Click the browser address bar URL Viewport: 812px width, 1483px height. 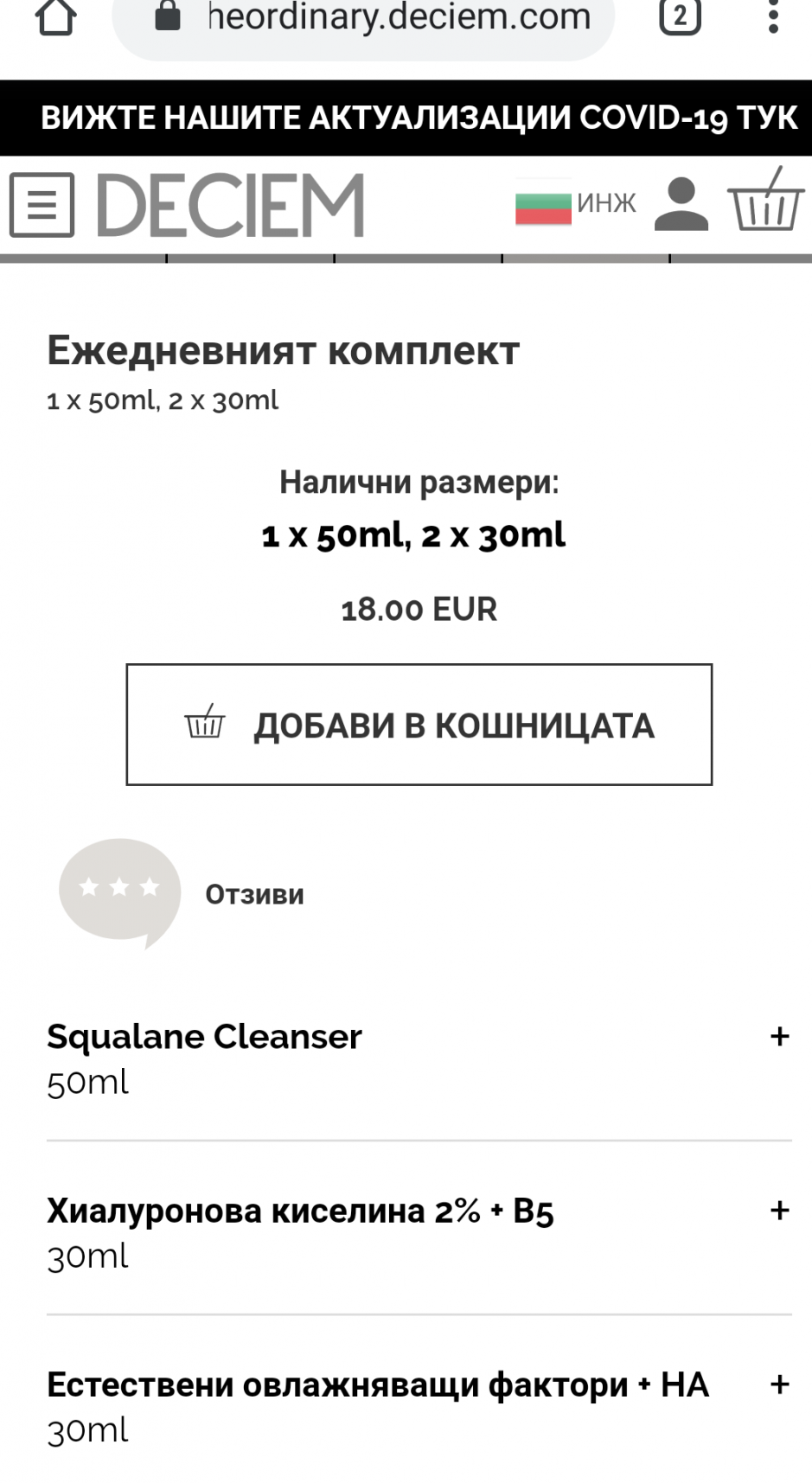[400, 17]
